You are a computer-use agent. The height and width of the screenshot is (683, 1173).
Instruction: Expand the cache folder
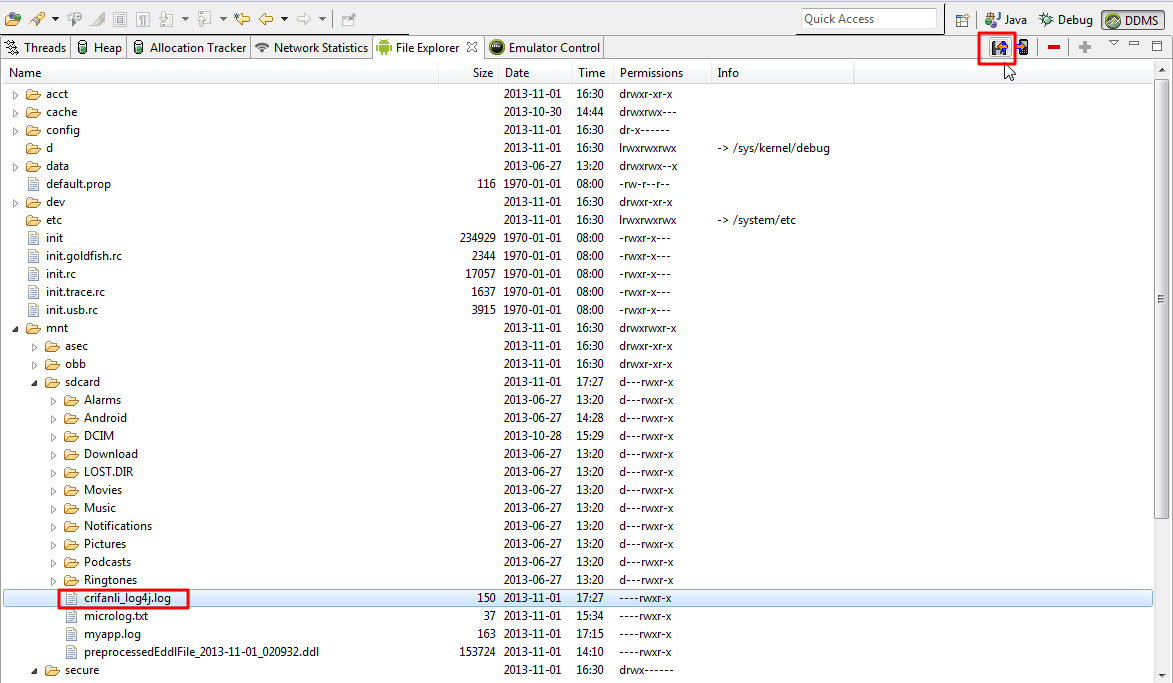click(15, 113)
